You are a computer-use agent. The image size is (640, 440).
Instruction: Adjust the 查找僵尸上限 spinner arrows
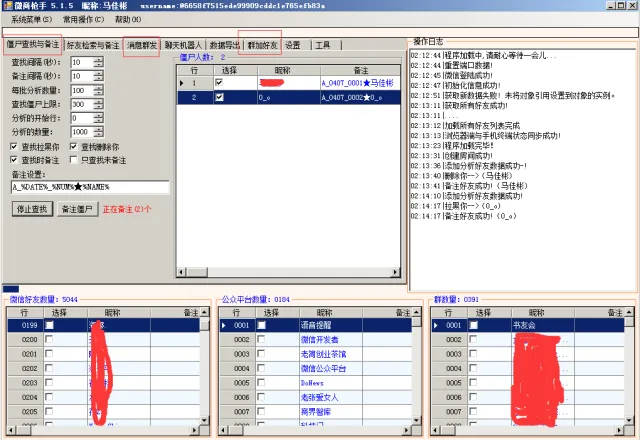click(99, 104)
